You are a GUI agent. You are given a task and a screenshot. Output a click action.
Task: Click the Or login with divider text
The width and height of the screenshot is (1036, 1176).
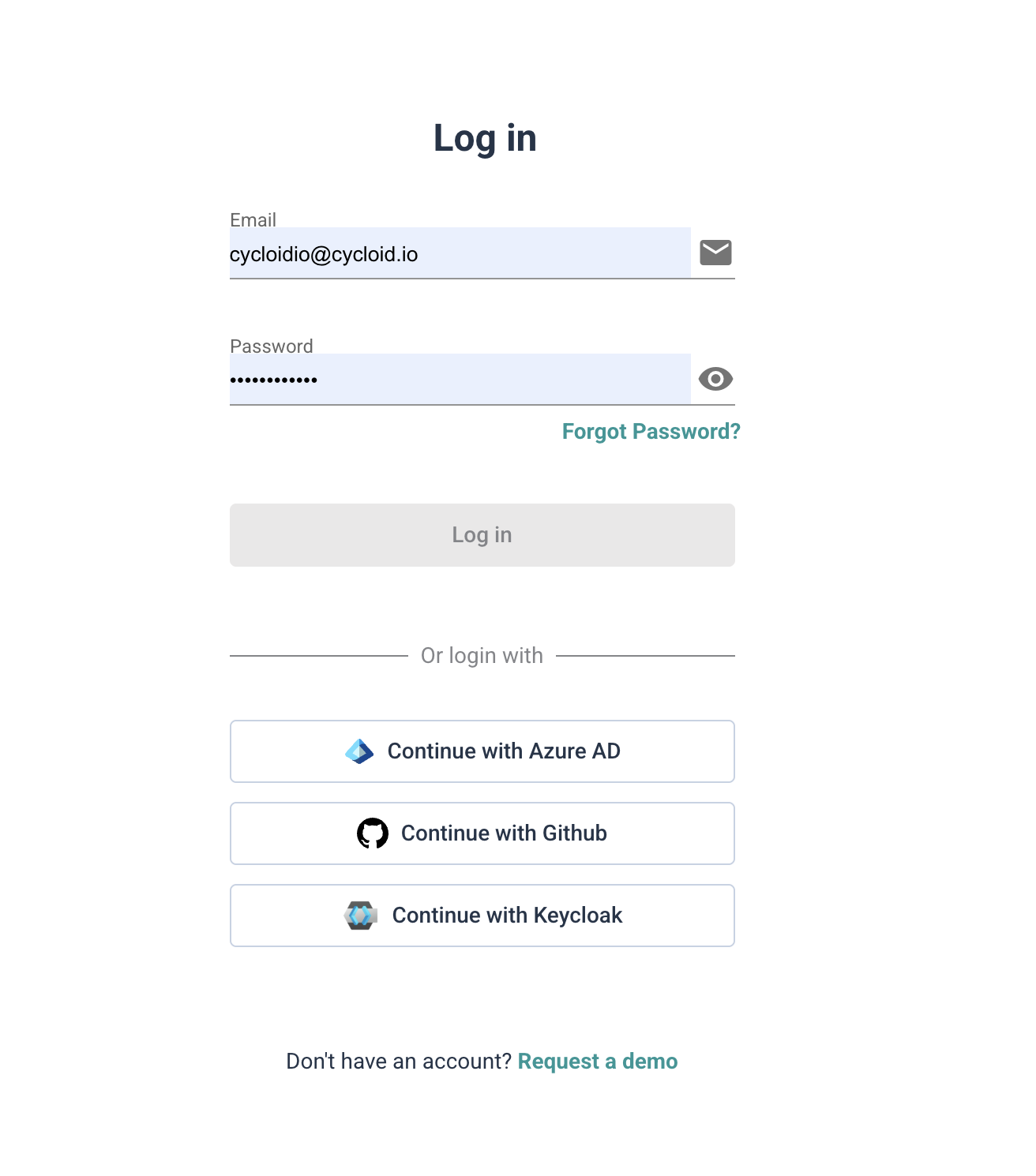482,656
